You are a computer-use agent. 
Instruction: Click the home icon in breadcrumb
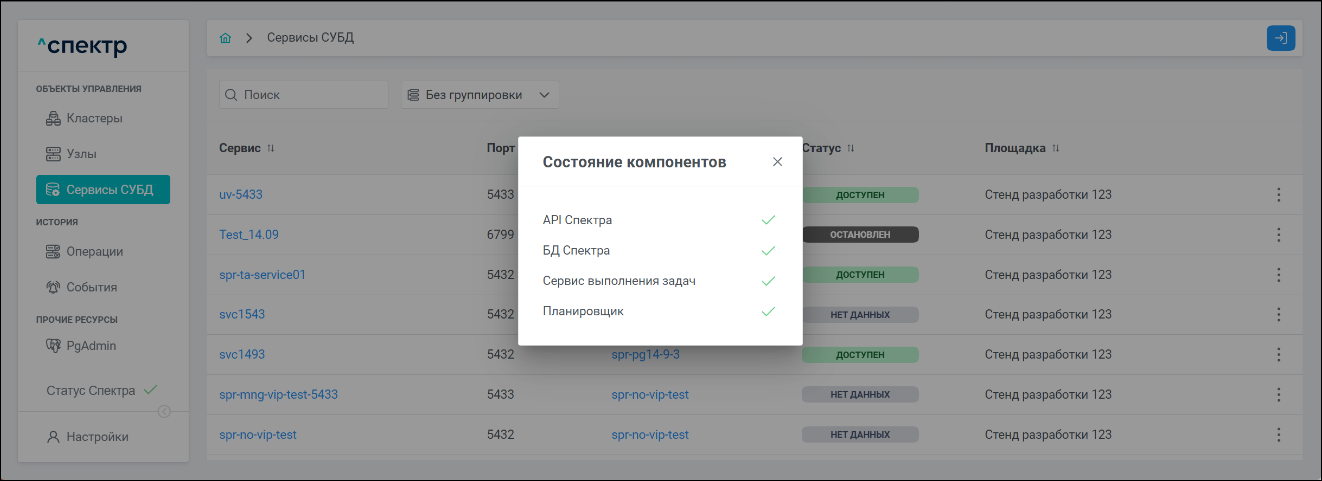[x=225, y=38]
